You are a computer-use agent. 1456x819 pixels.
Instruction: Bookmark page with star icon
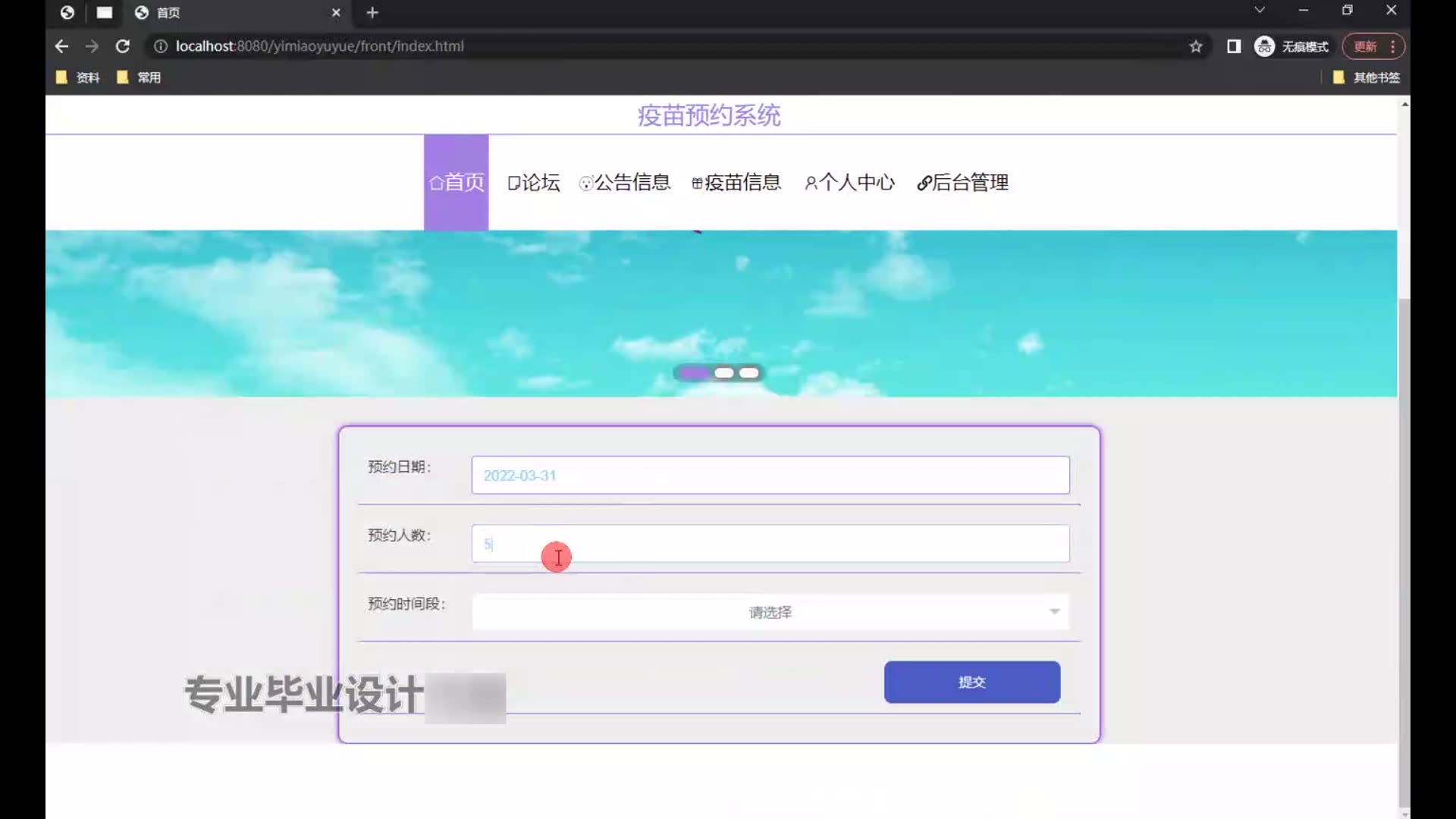coord(1196,46)
